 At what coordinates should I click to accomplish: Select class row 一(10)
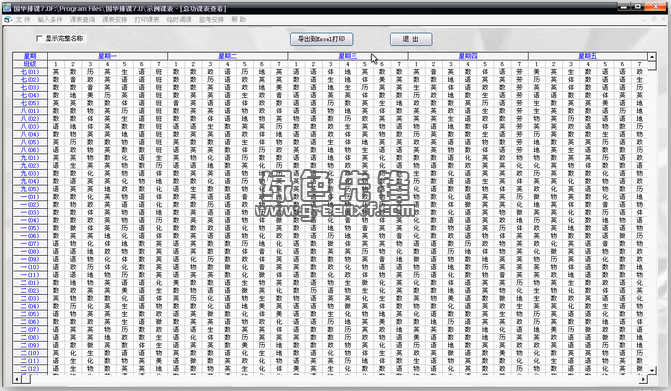click(30, 267)
